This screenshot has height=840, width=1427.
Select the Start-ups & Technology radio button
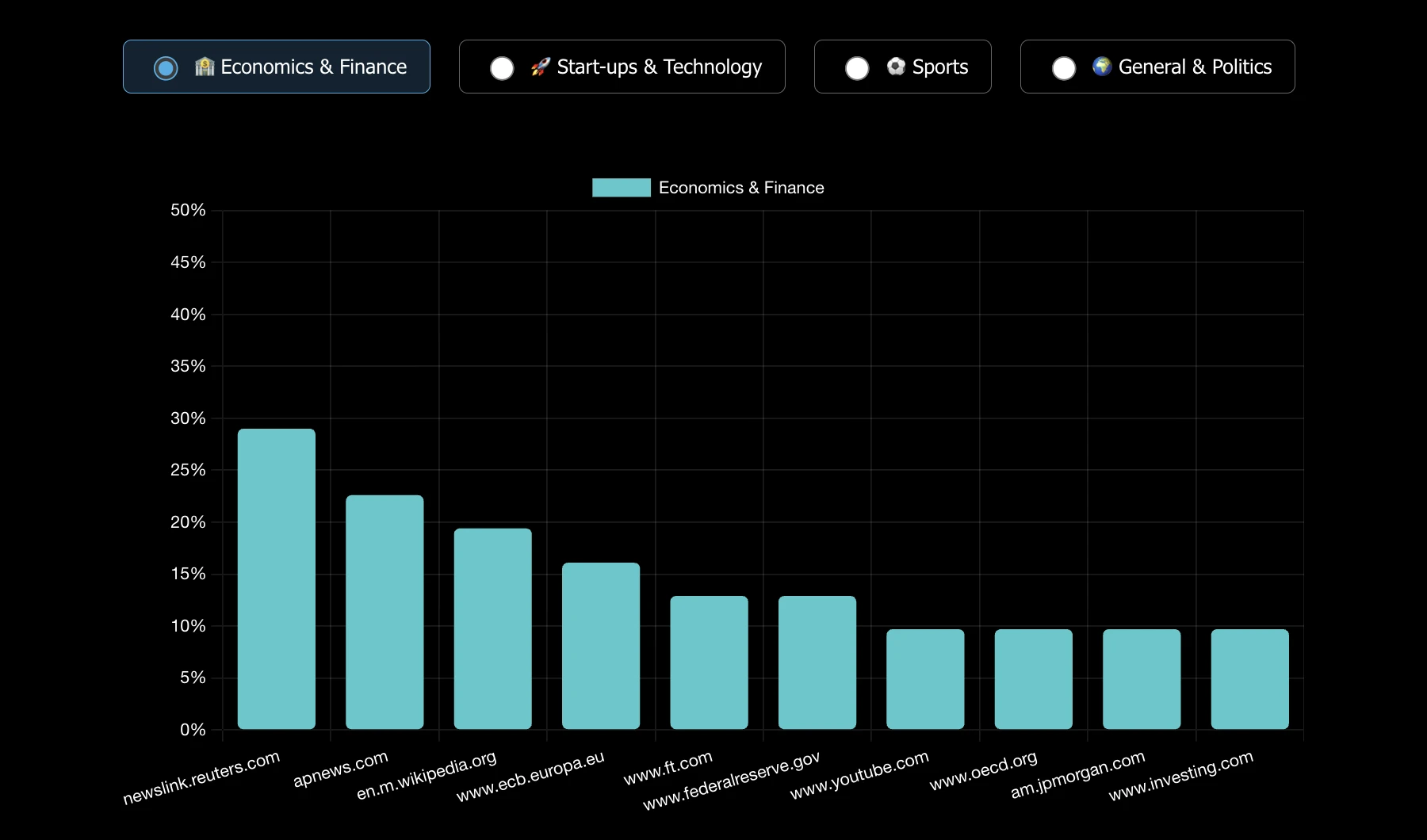coord(502,68)
